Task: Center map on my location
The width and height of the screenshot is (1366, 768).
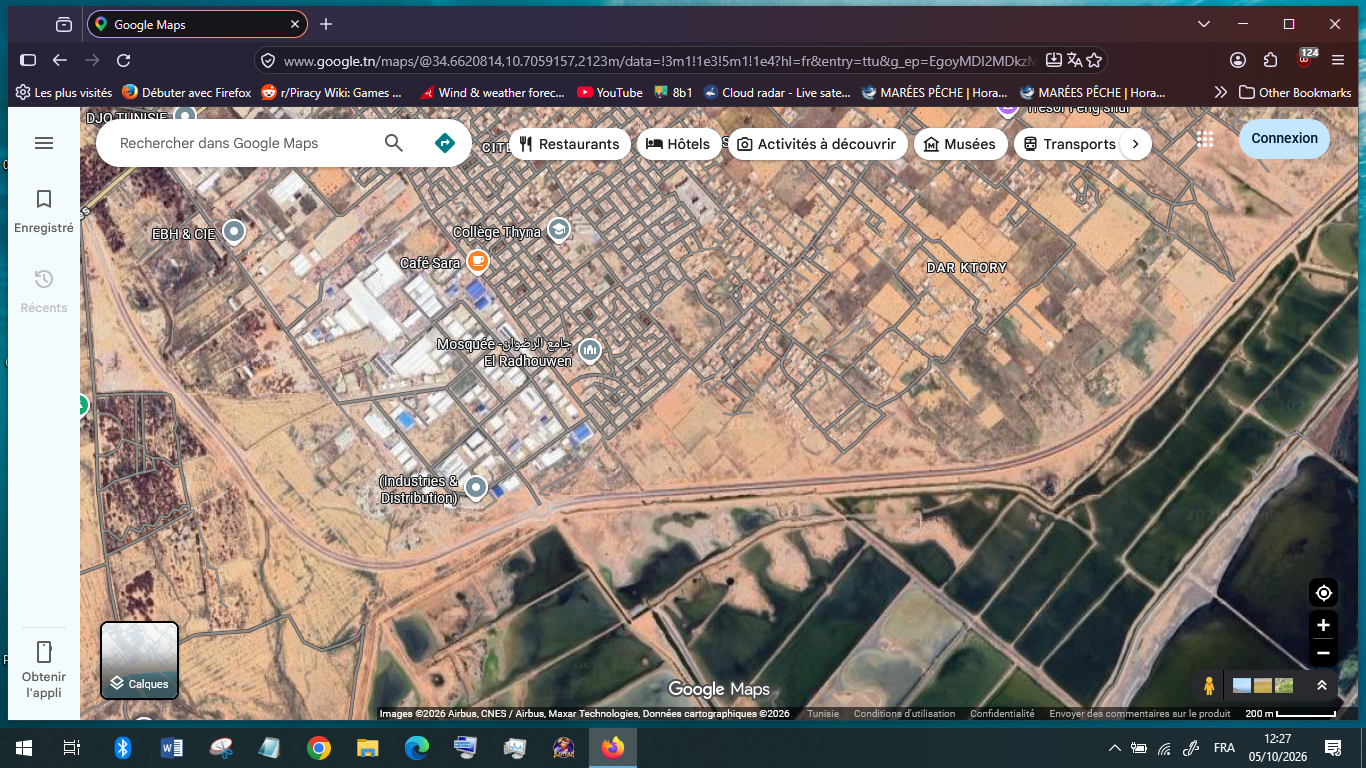Action: [1323, 593]
